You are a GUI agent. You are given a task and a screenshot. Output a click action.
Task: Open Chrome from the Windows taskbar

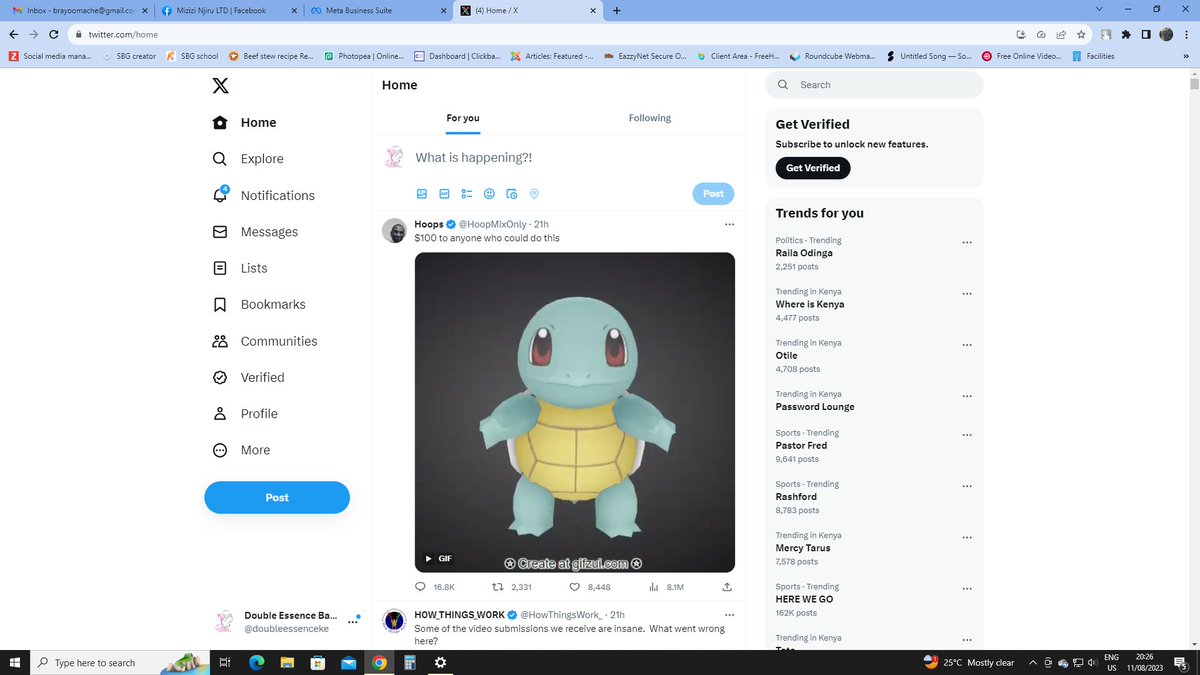[379, 662]
